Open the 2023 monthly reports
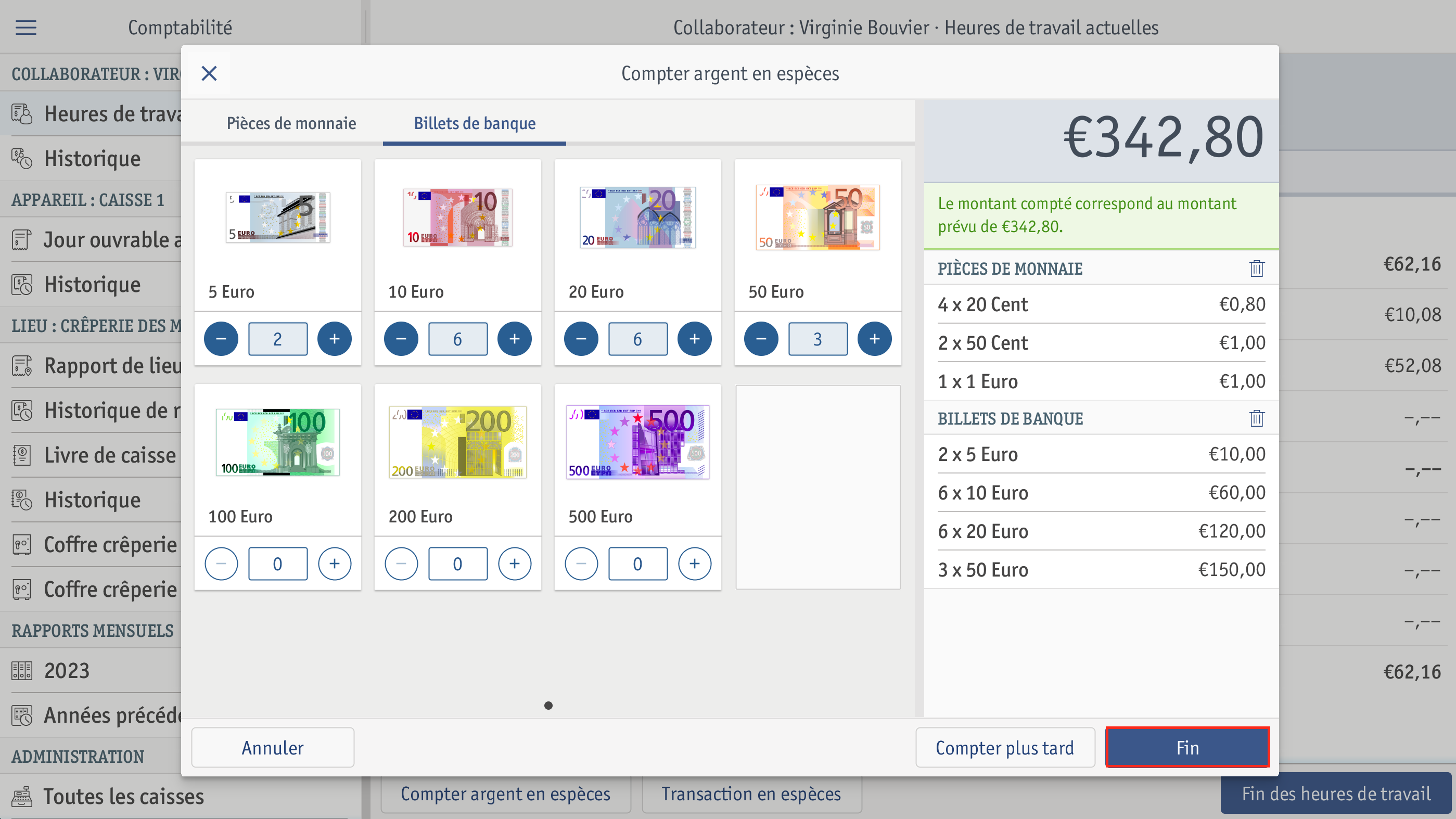The height and width of the screenshot is (819, 1456). pyautogui.click(x=91, y=670)
